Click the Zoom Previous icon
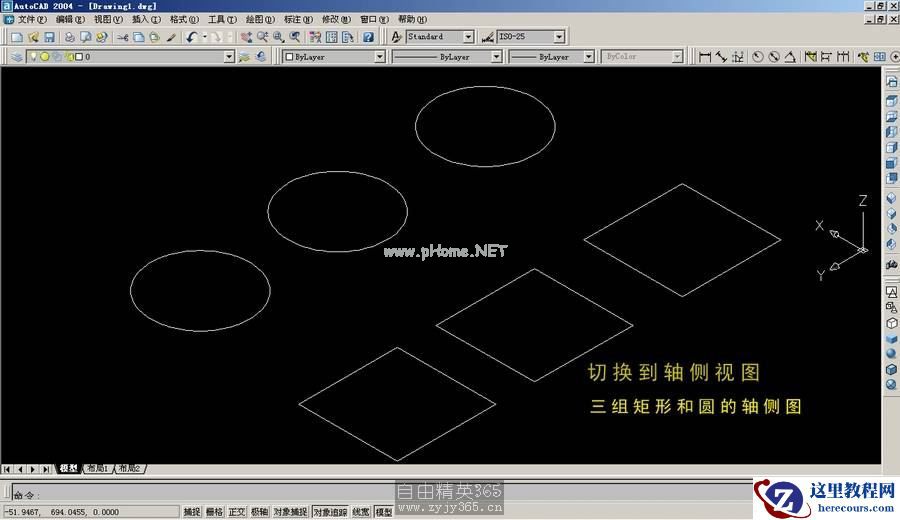Image resolution: width=900 pixels, height=520 pixels. [x=294, y=37]
